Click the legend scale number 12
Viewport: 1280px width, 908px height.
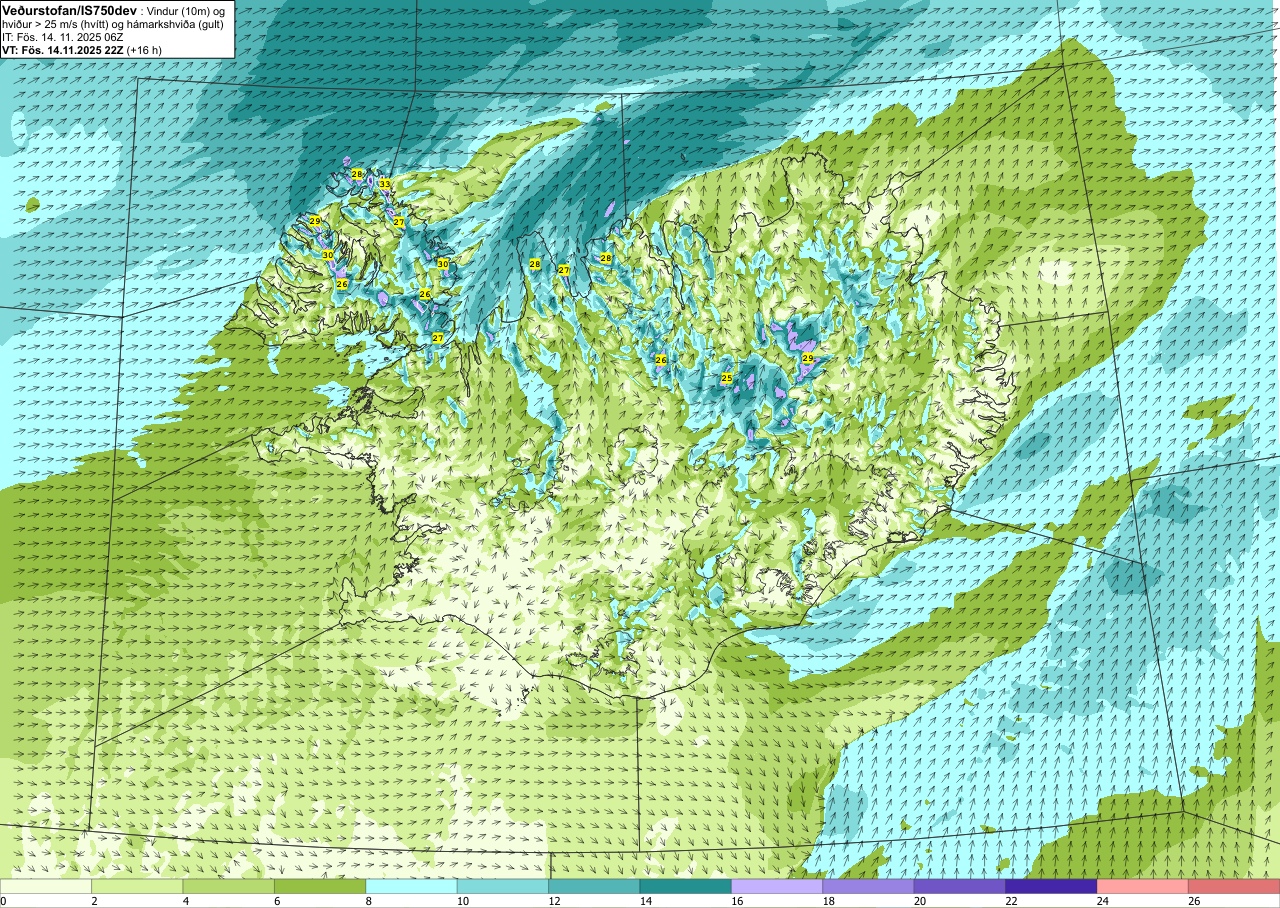(x=553, y=901)
